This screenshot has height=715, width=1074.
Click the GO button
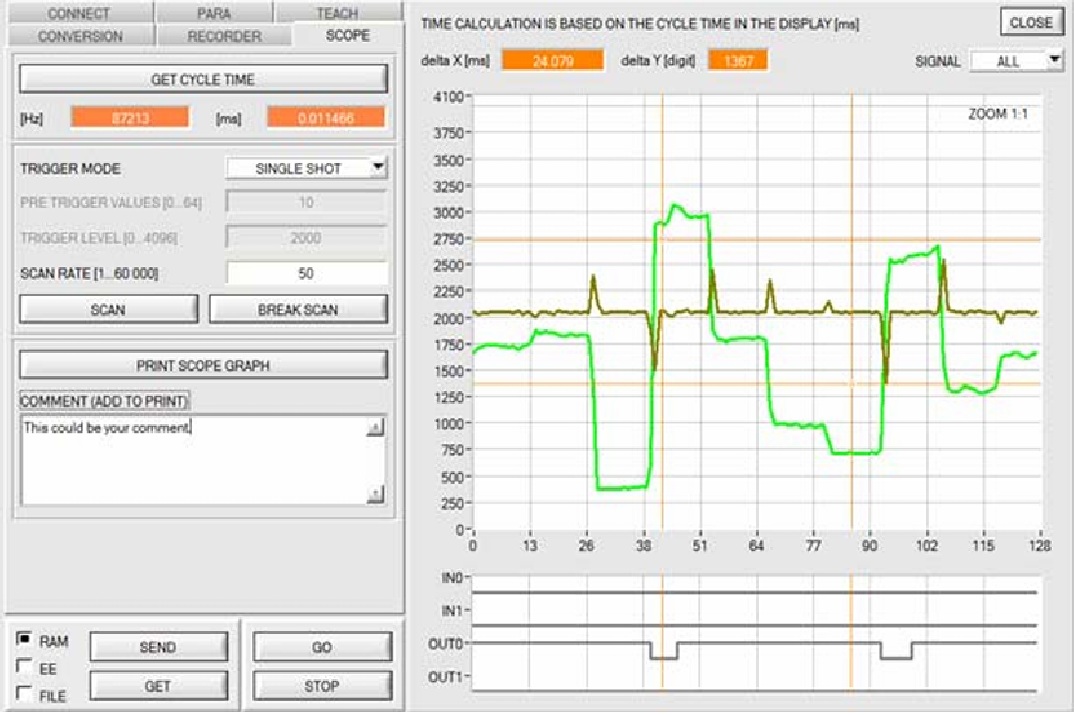point(322,647)
